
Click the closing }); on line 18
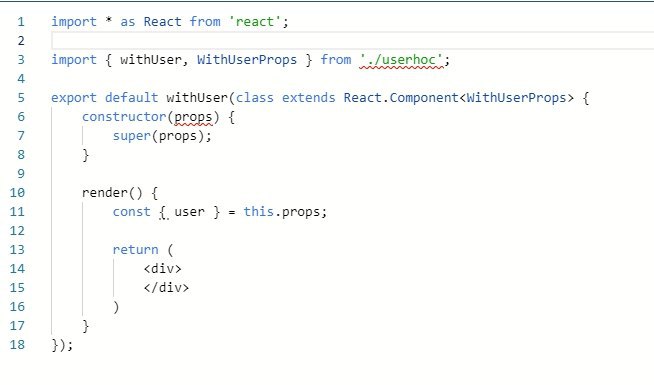[62, 345]
